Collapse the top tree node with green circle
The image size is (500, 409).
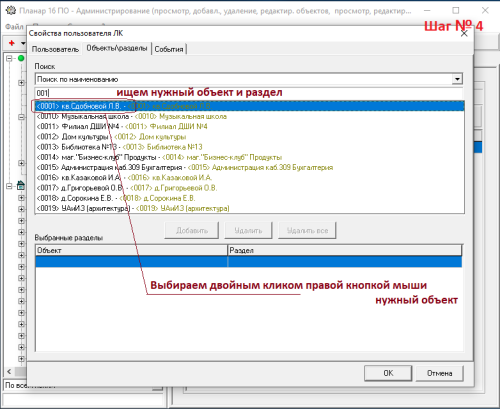9,58
